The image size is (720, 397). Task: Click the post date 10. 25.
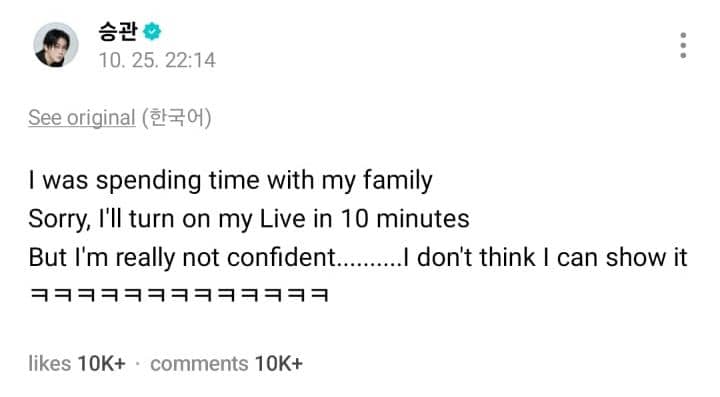point(128,60)
